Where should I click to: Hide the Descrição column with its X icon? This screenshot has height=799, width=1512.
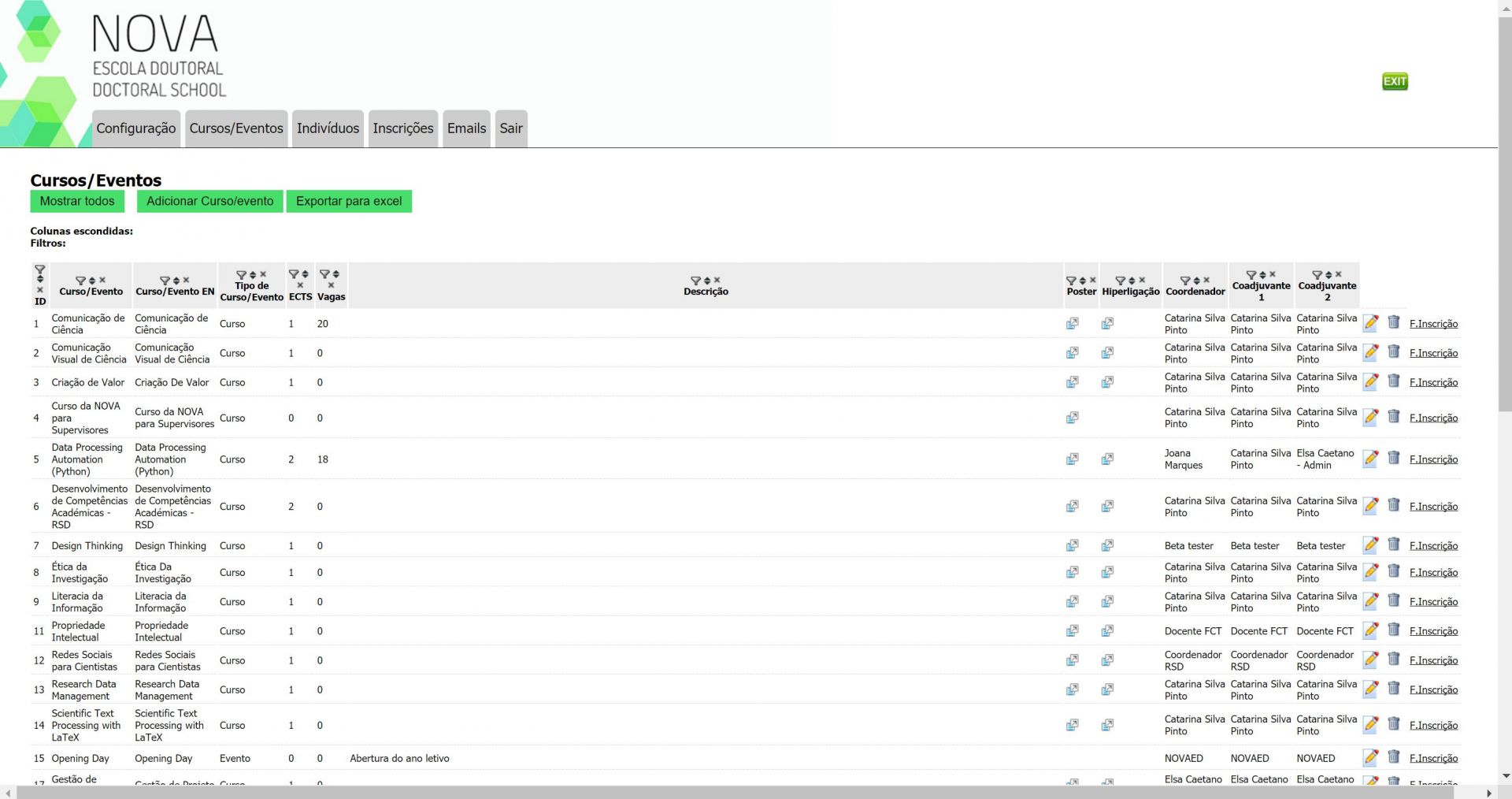pyautogui.click(x=717, y=281)
